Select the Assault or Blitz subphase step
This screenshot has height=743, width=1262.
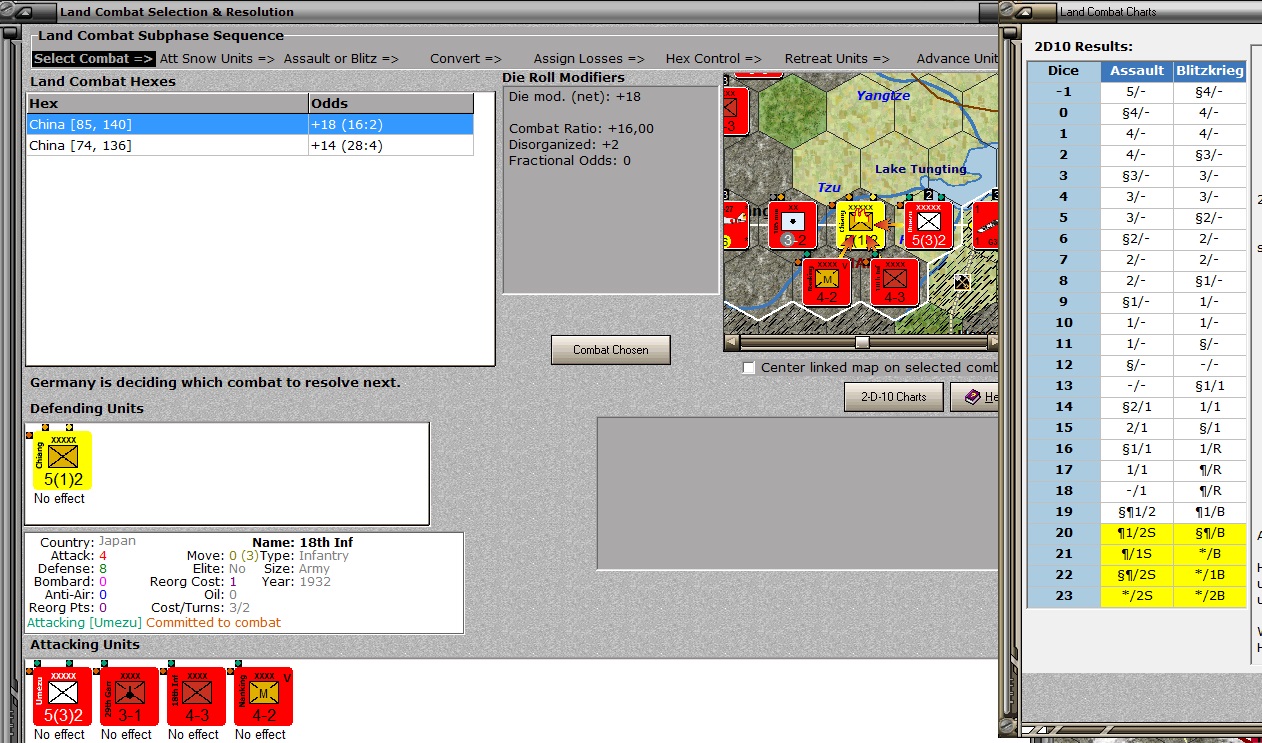click(x=341, y=59)
